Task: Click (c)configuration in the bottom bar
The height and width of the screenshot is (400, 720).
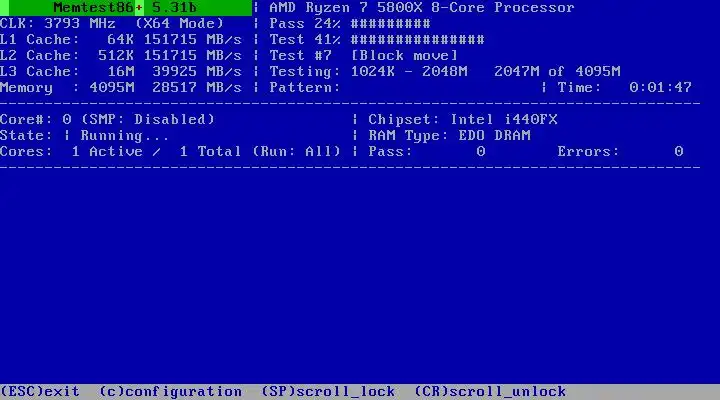Action: (x=170, y=392)
